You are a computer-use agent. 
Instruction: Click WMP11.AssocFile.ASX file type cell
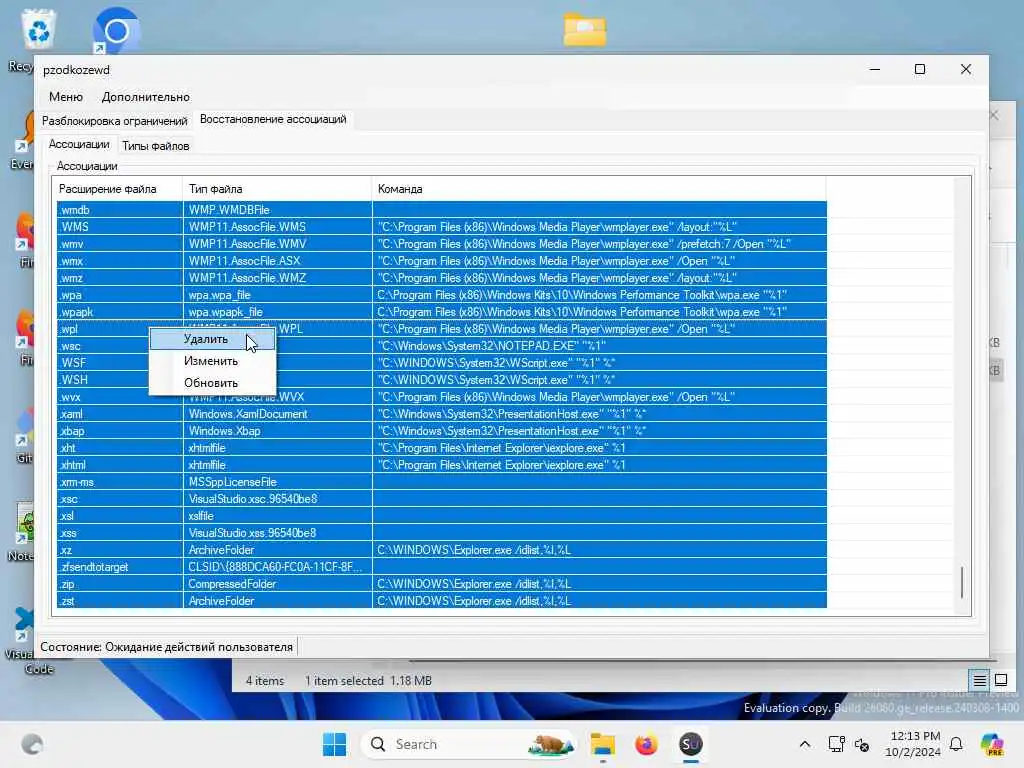277,261
